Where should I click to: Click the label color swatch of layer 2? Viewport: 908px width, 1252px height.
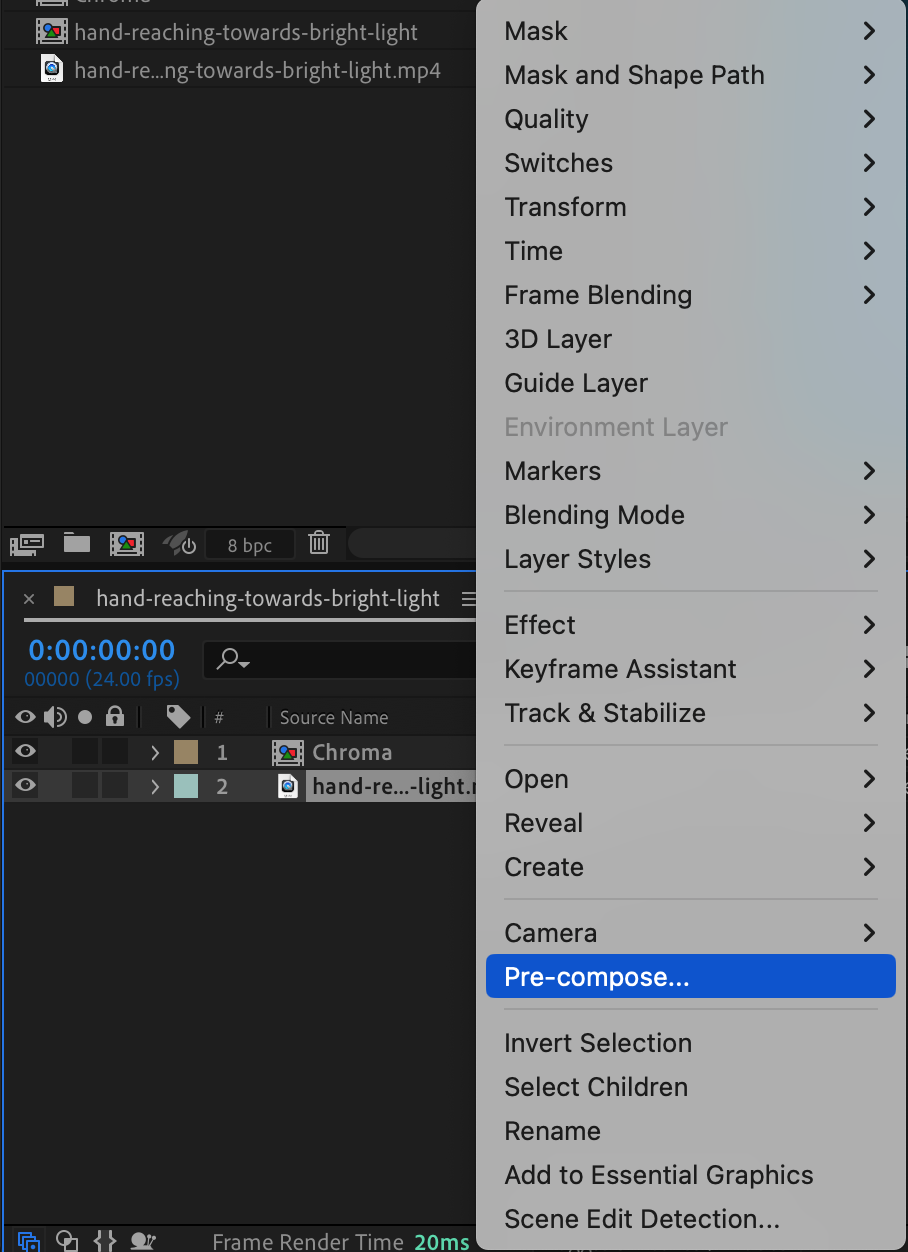186,787
